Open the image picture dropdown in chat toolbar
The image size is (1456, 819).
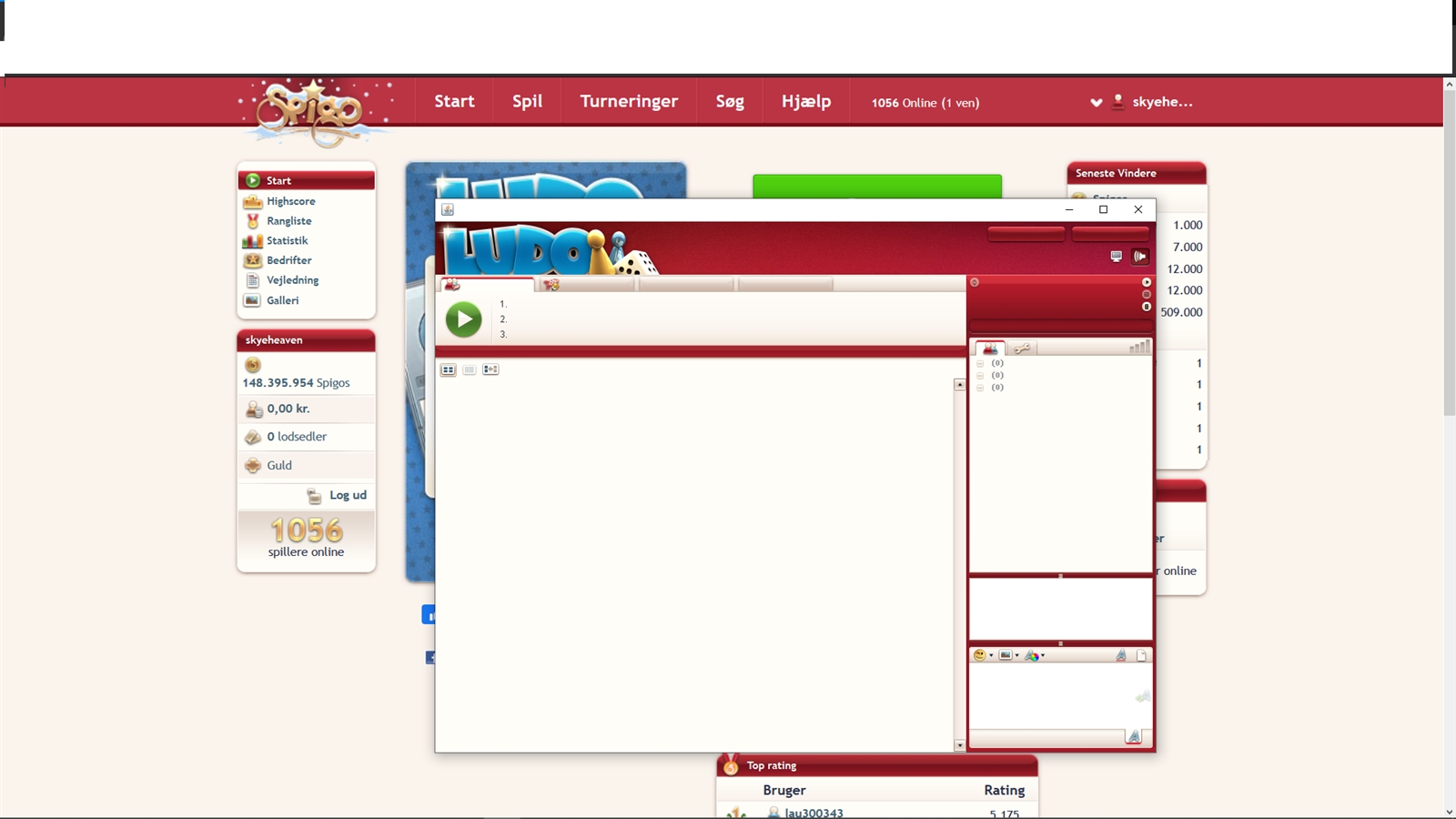point(1008,655)
